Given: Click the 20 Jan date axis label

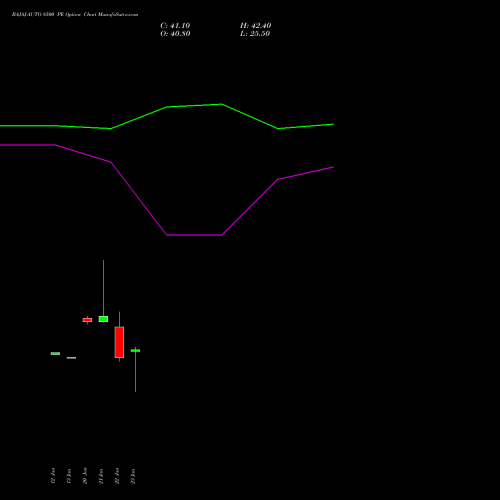Looking at the screenshot, I should click(x=85, y=476).
